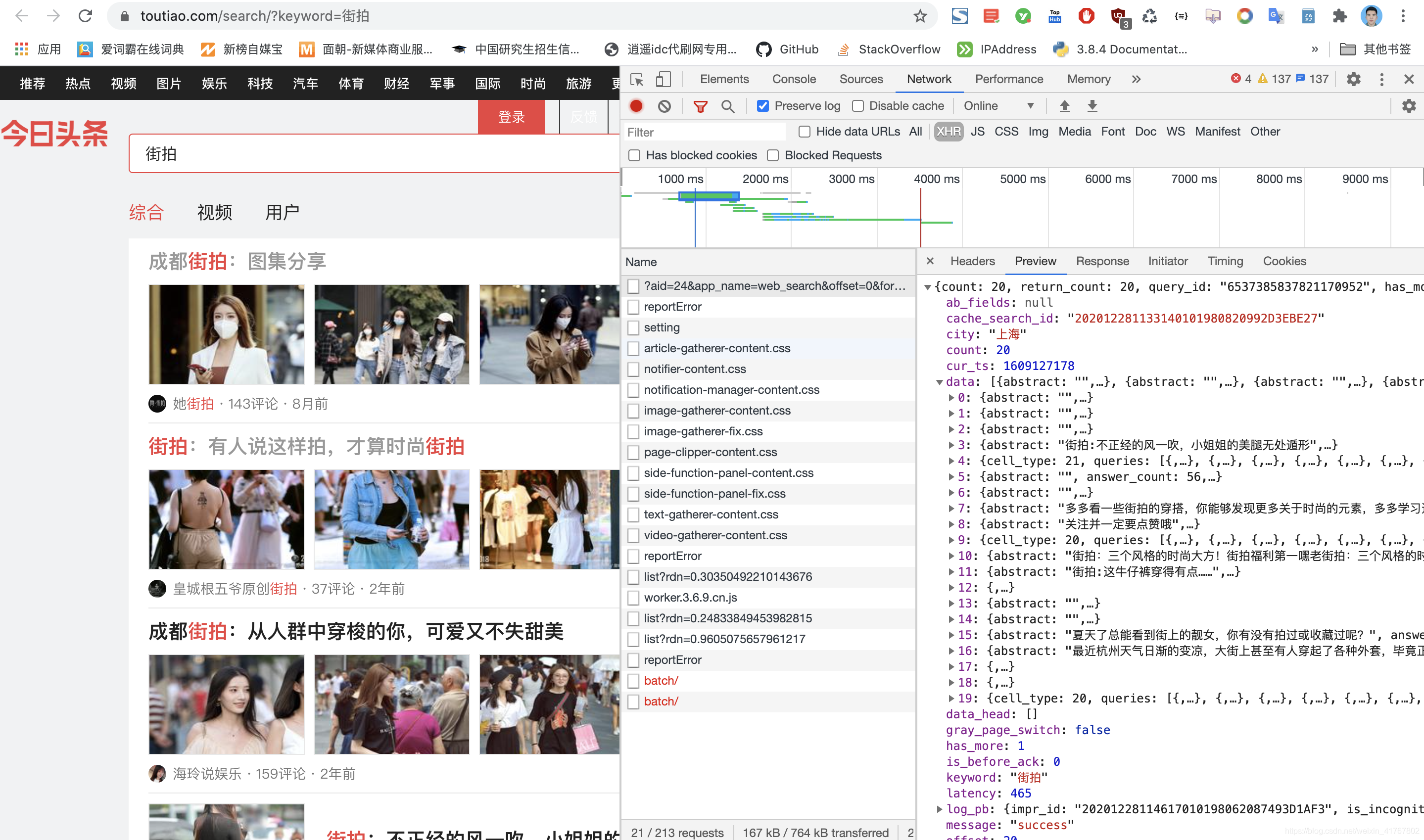
Task: Enable the Disable cache checkbox
Action: click(858, 106)
